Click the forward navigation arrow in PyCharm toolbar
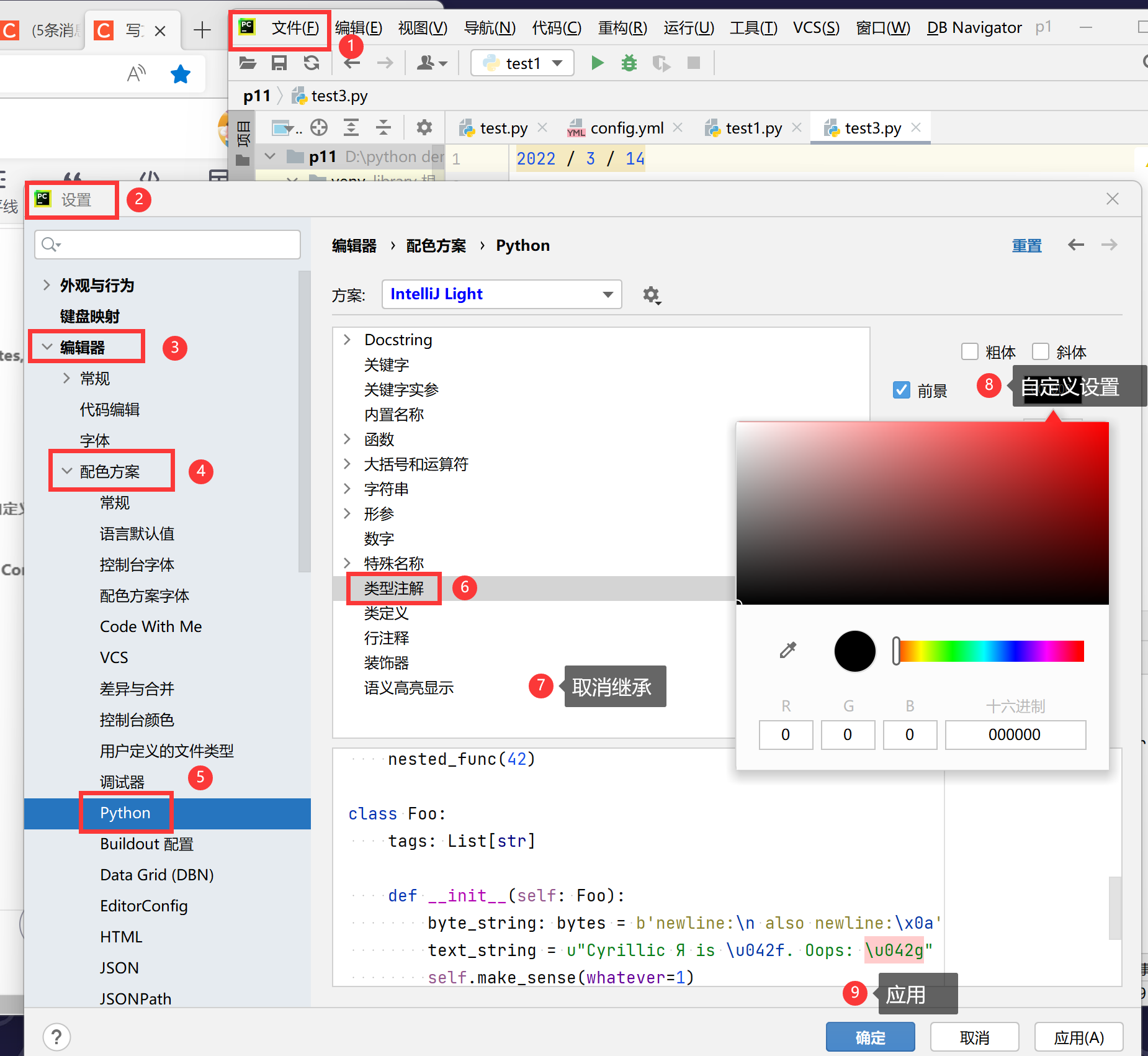1148x1056 pixels. coord(385,63)
